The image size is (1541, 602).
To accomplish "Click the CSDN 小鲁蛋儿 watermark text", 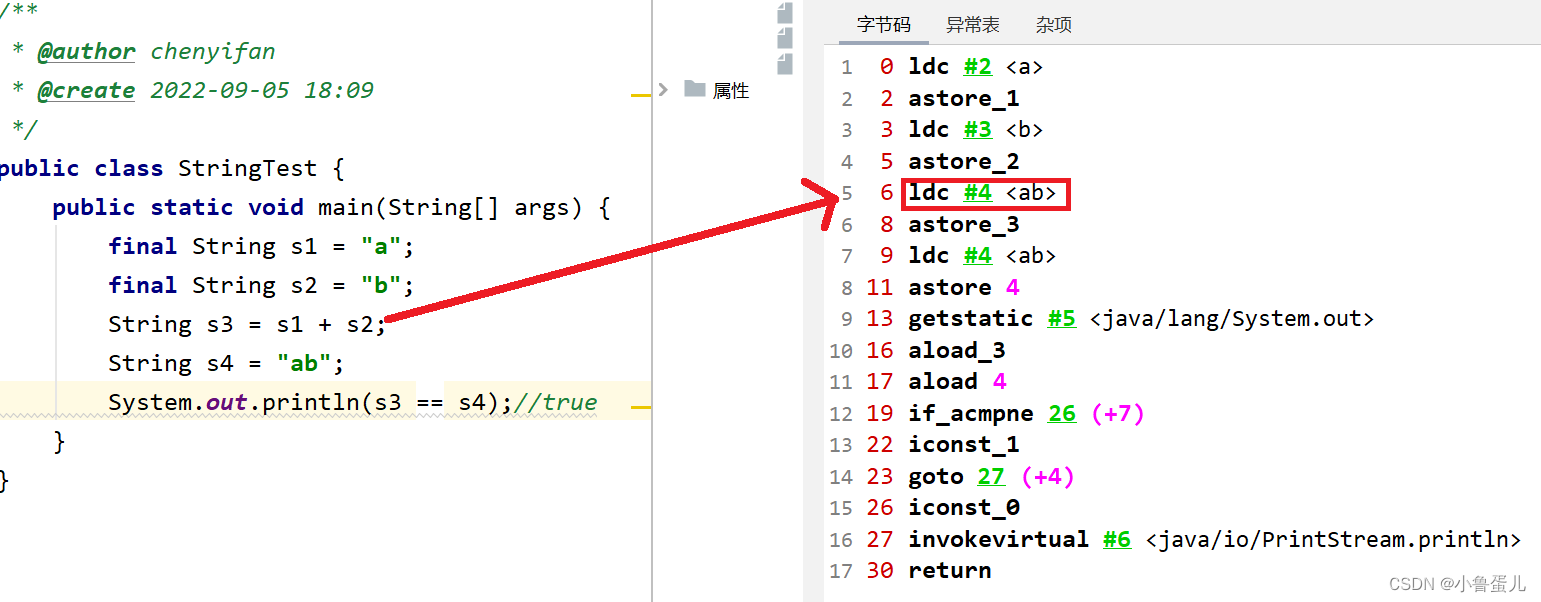I will (x=1455, y=583).
